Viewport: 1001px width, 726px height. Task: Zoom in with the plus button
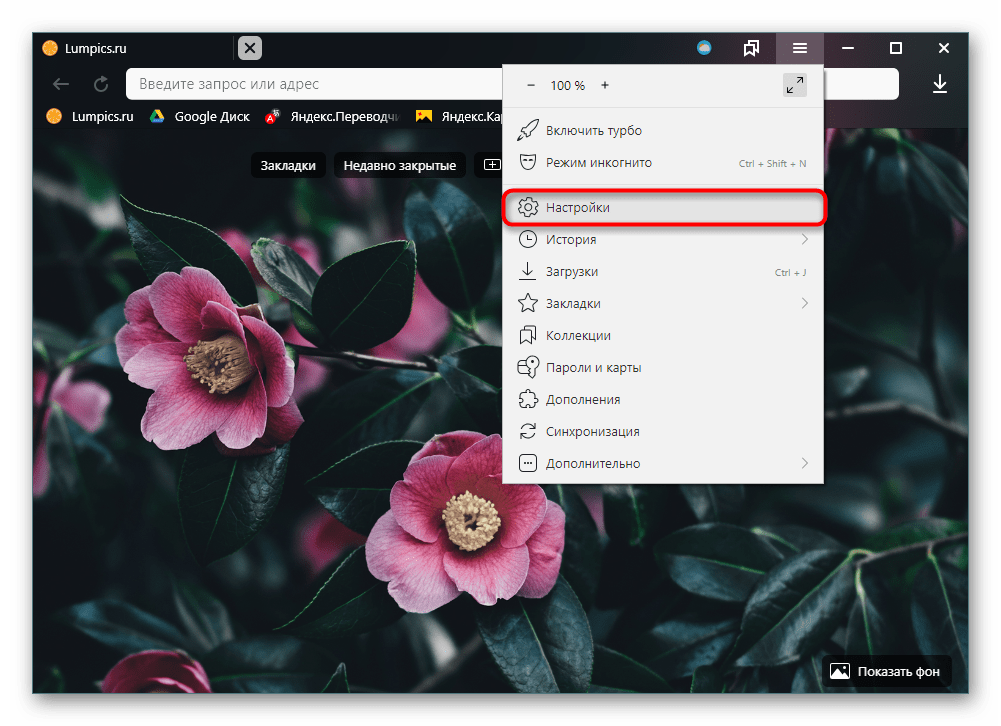point(605,86)
